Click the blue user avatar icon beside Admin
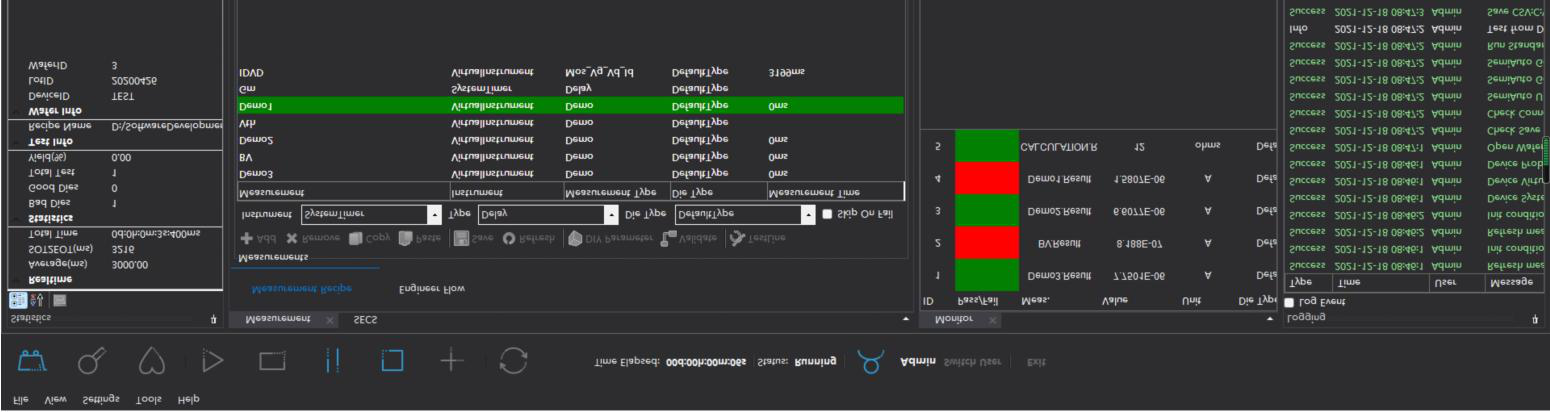This screenshot has width=1550, height=412. 872,361
